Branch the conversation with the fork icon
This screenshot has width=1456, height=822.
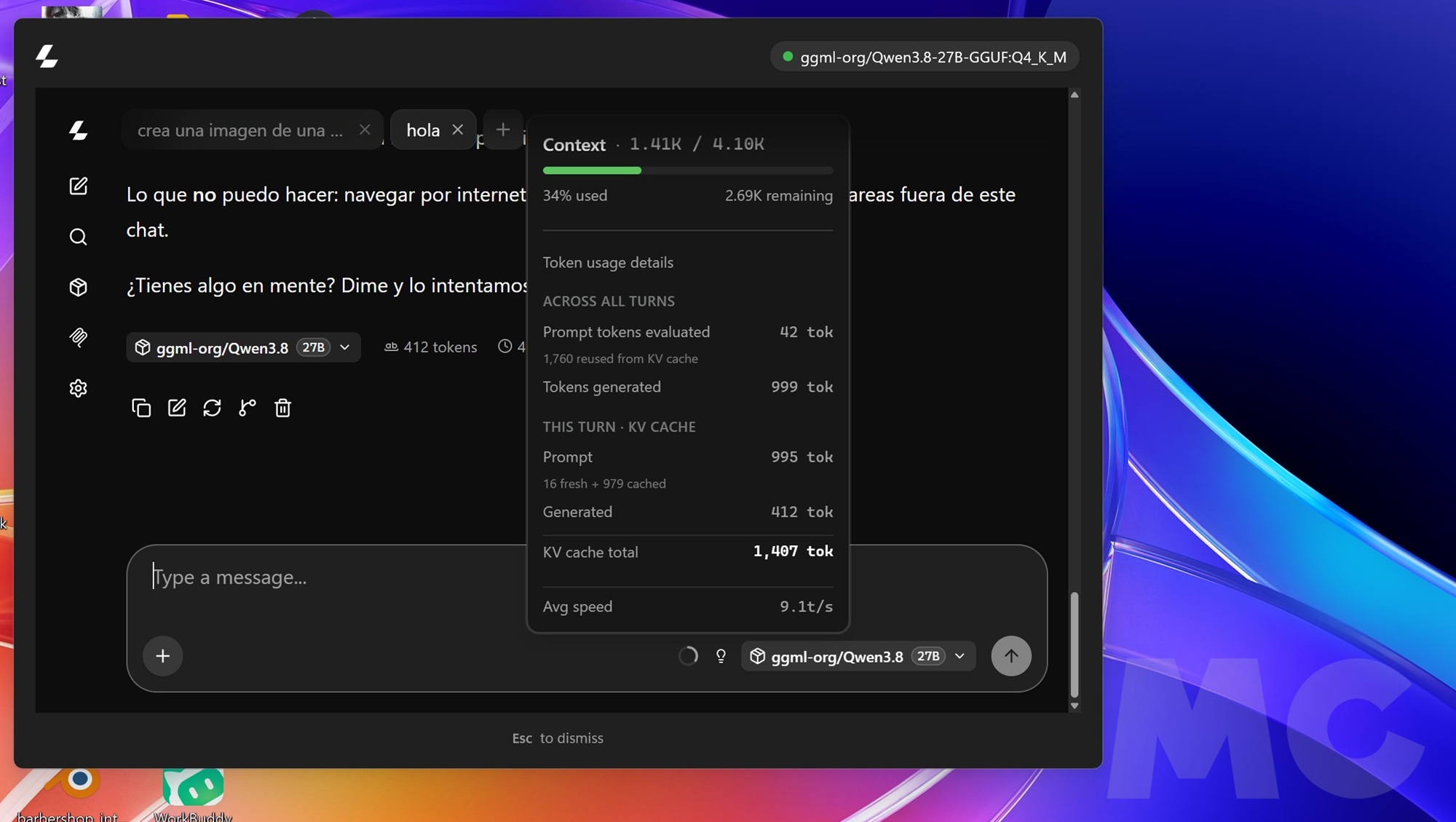248,408
